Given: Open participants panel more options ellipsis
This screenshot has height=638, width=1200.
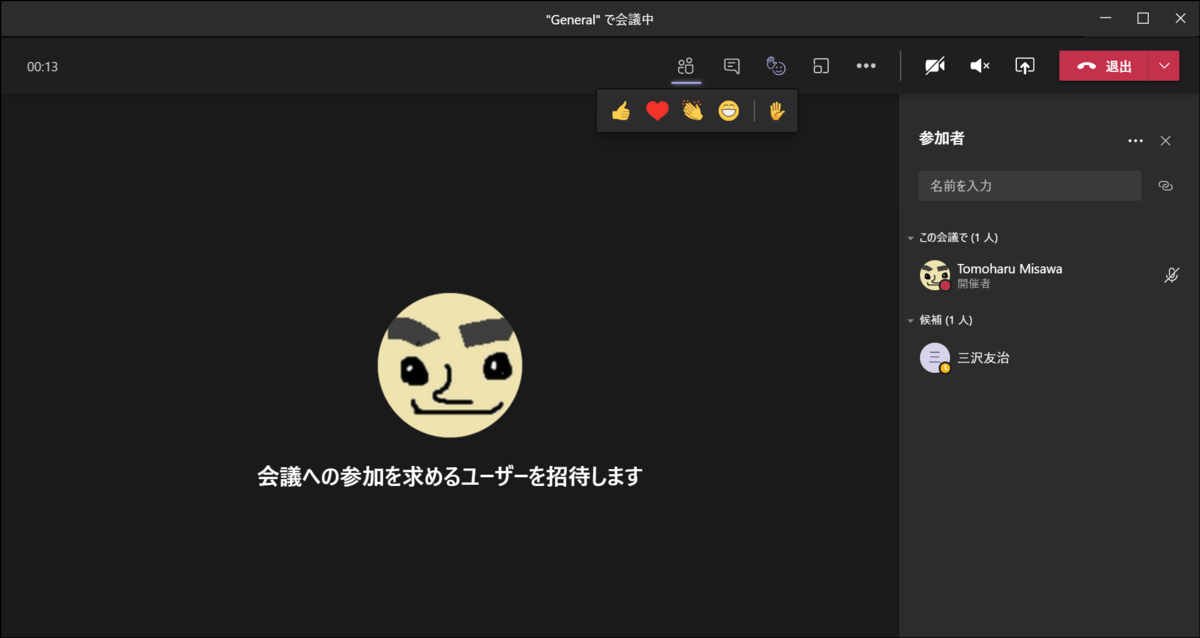Looking at the screenshot, I should tap(1135, 141).
